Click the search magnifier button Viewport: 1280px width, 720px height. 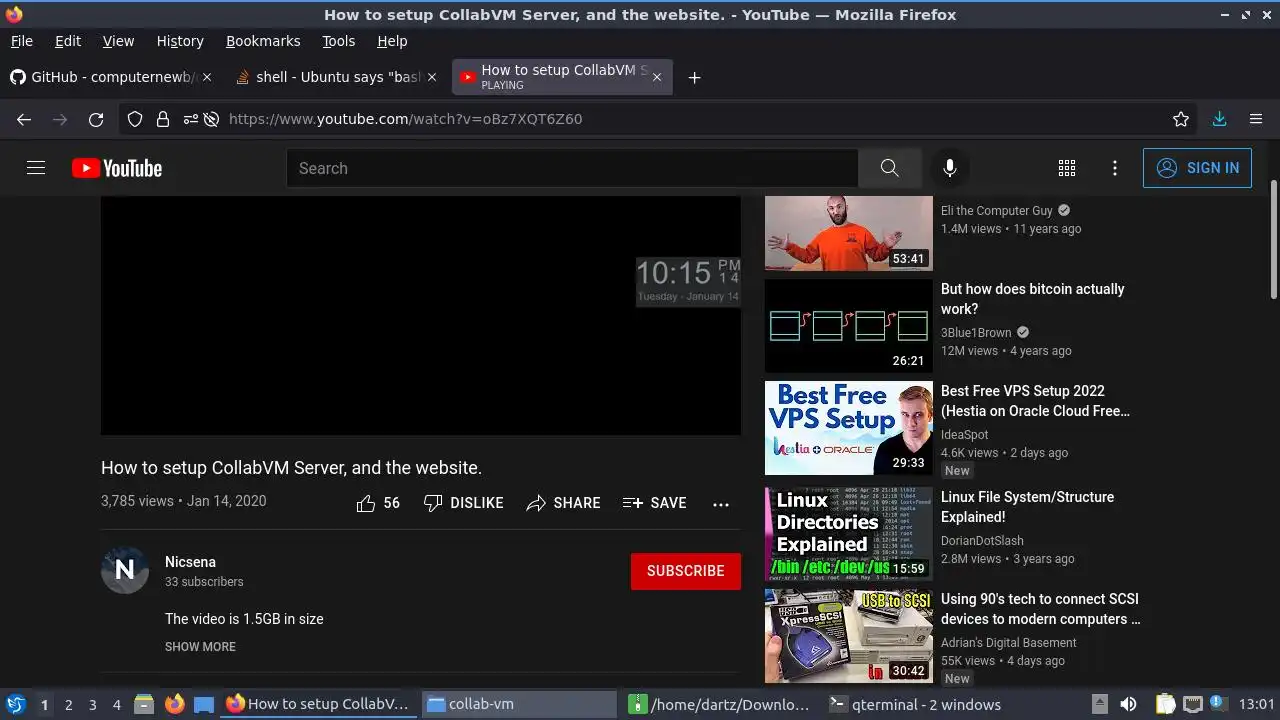tap(889, 168)
